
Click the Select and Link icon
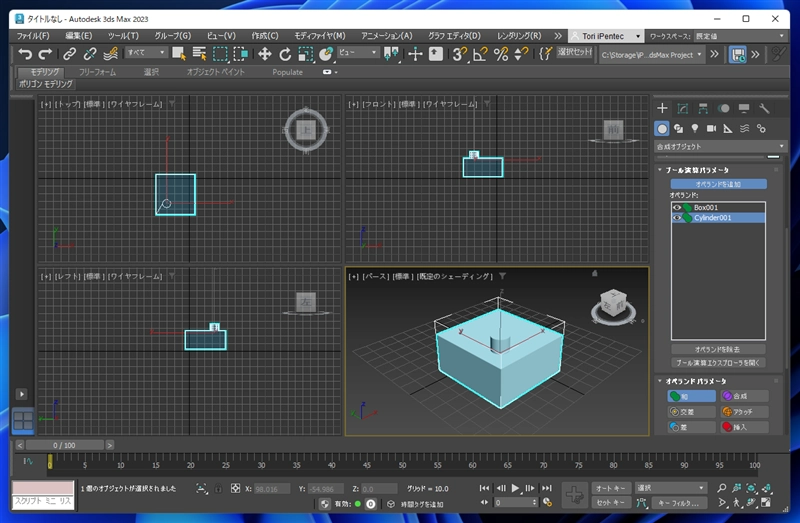[x=69, y=54]
